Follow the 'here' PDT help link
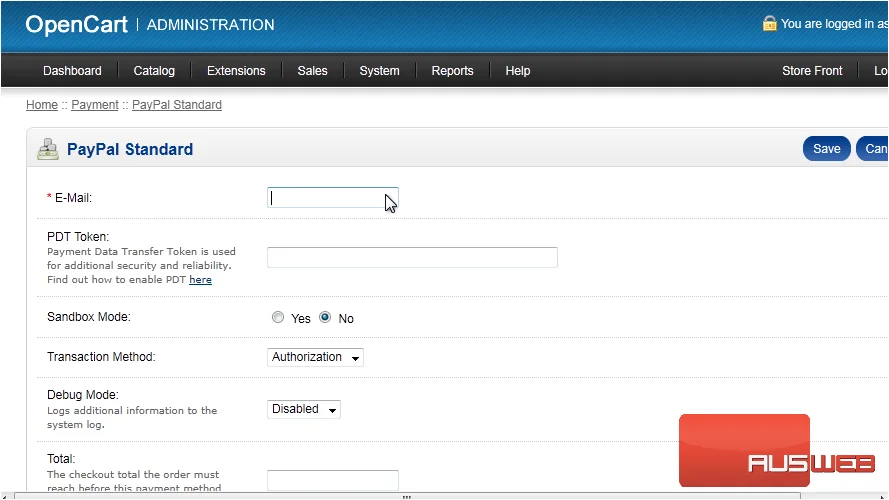 (200, 279)
